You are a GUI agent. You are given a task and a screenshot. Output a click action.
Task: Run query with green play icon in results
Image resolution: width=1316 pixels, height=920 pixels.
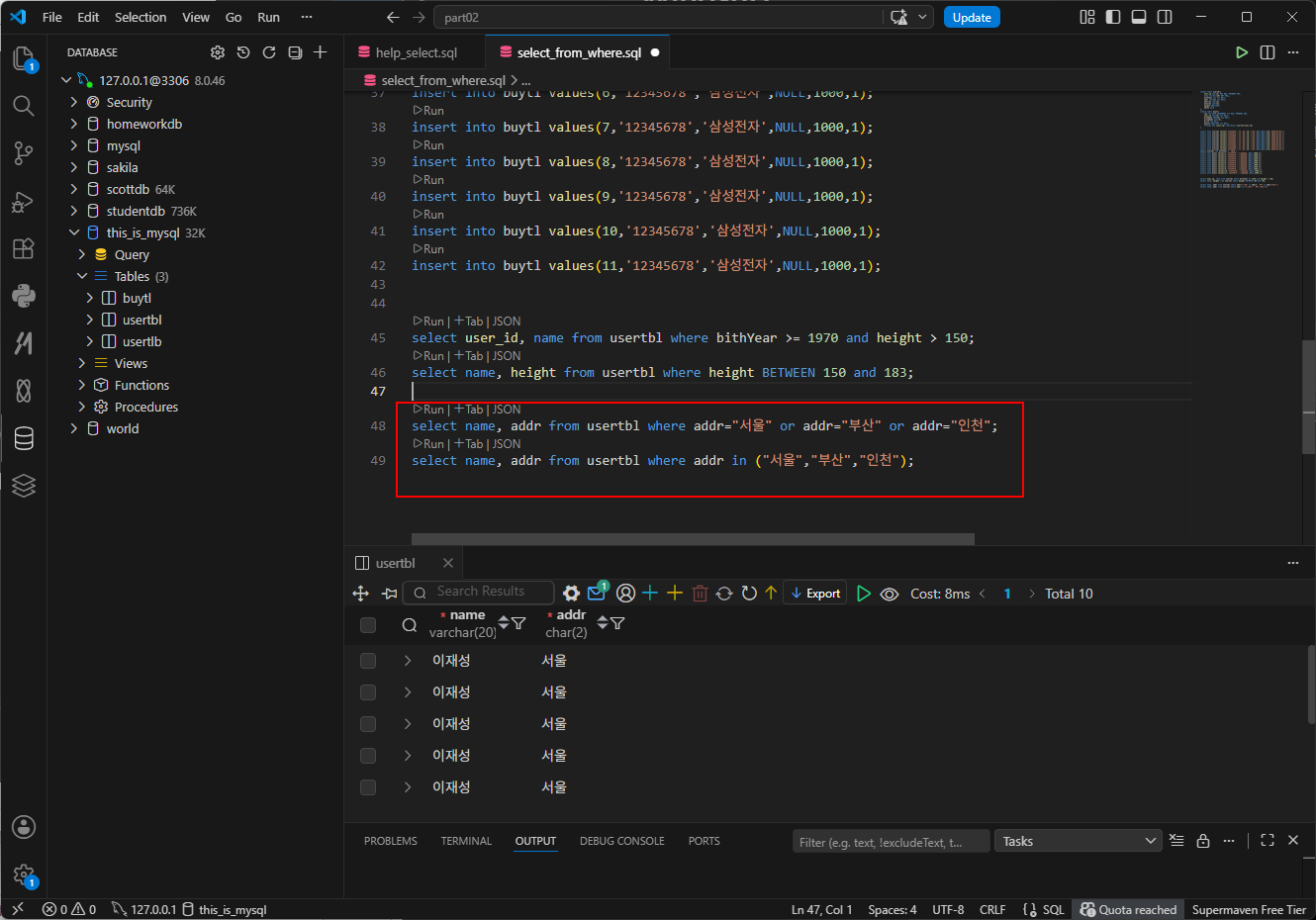click(864, 594)
